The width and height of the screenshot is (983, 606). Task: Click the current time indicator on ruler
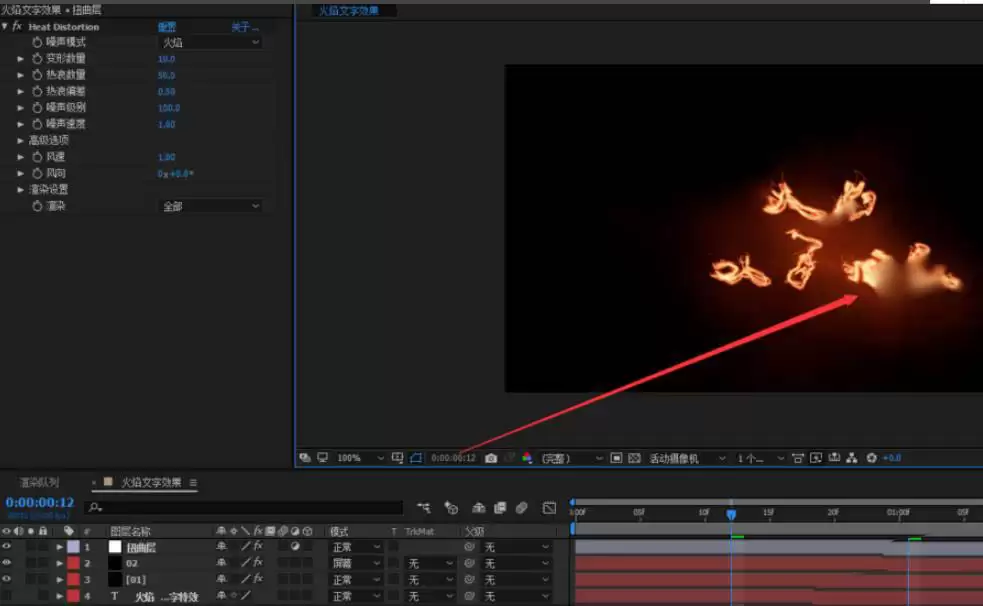point(731,515)
